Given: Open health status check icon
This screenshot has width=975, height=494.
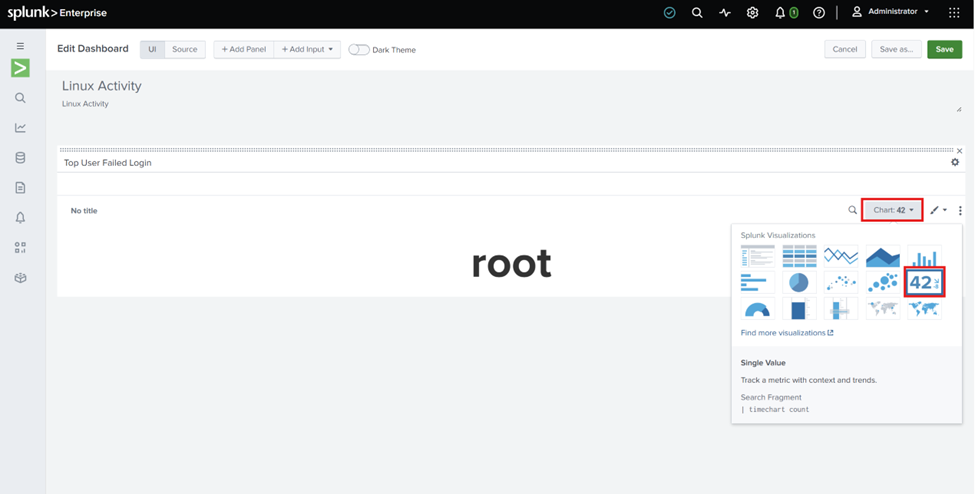Looking at the screenshot, I should (670, 12).
